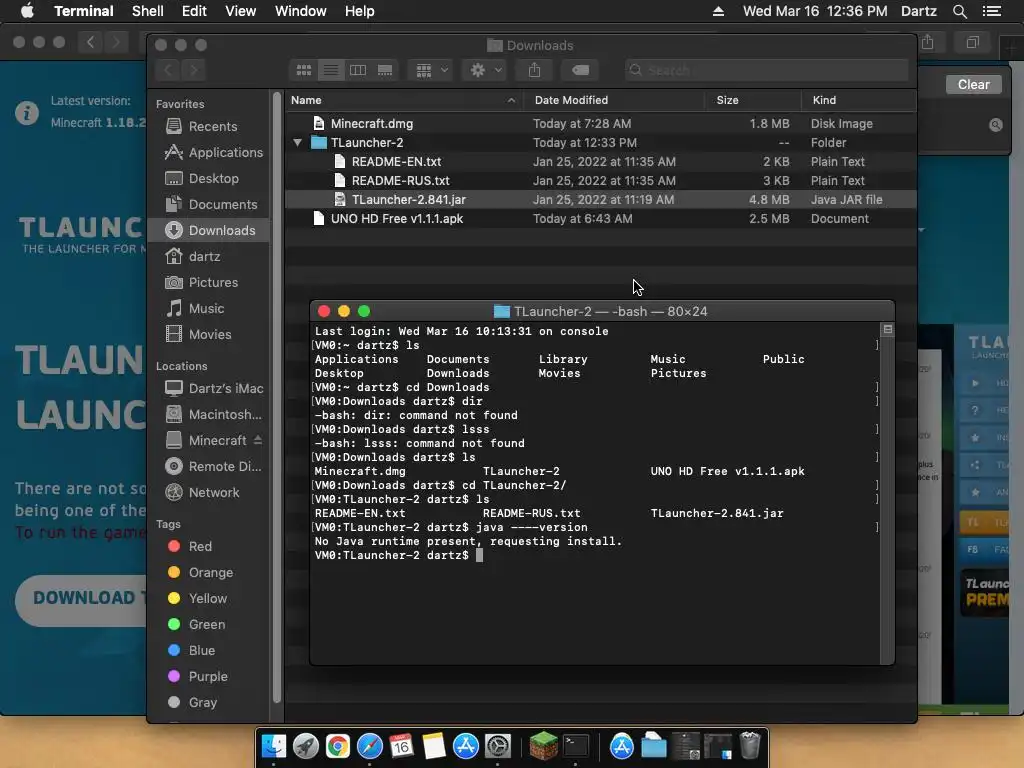Viewport: 1024px width, 768px height.
Task: Select the Yellow tag in sidebar
Action: click(197, 599)
